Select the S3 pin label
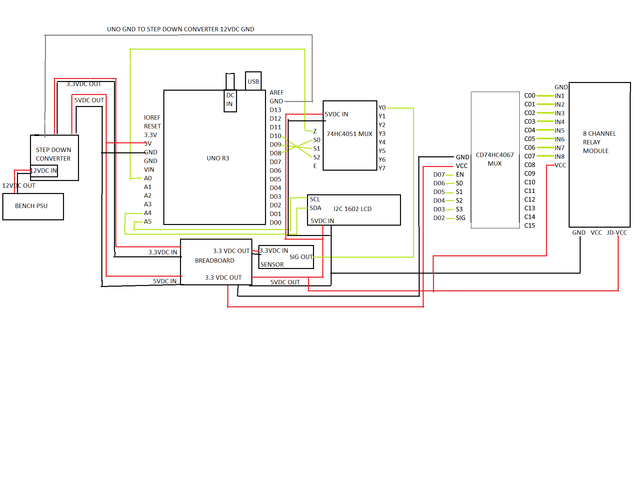The image size is (640, 480). tap(460, 209)
